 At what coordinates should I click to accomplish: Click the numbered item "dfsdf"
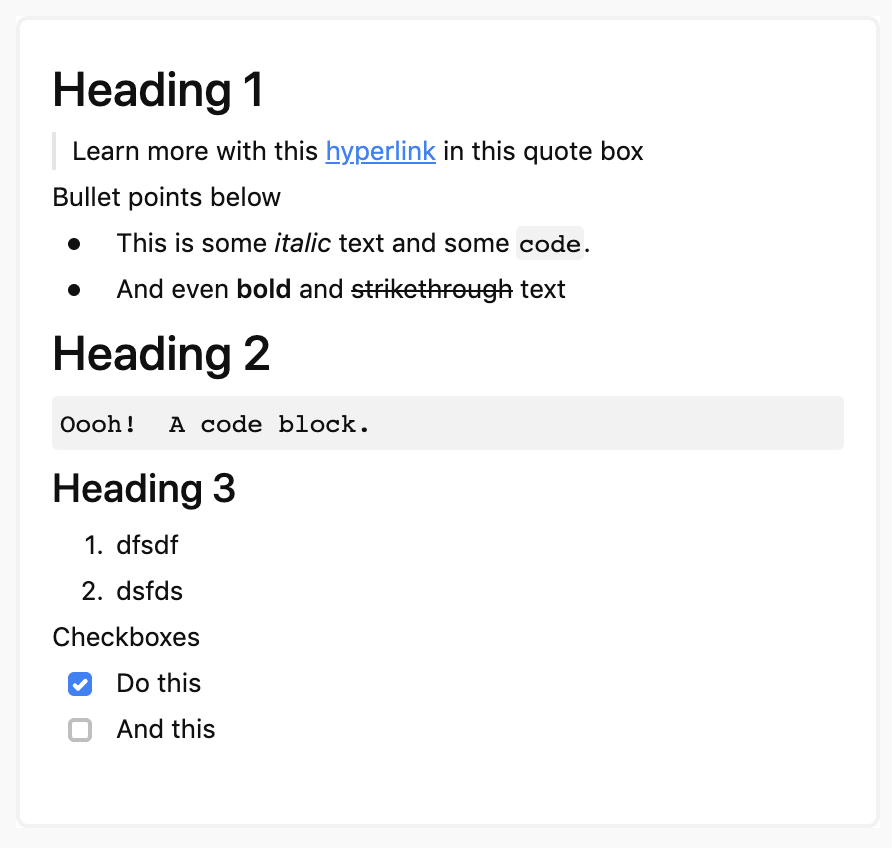pos(147,545)
